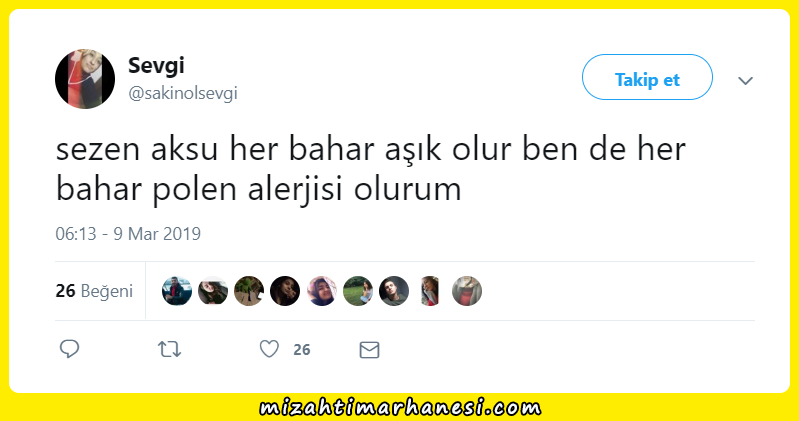View the 26 Beğeni likes list
This screenshot has width=799, height=421.
pos(94,291)
